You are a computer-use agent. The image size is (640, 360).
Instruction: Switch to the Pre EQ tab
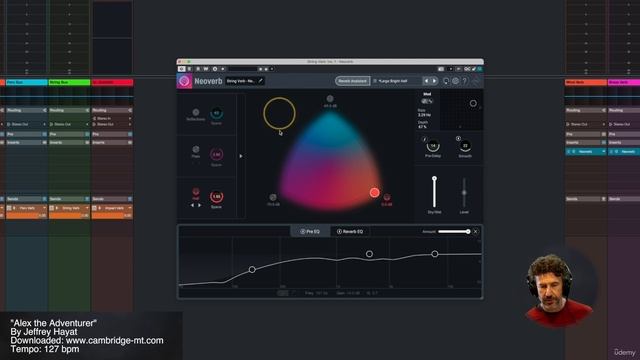point(310,231)
